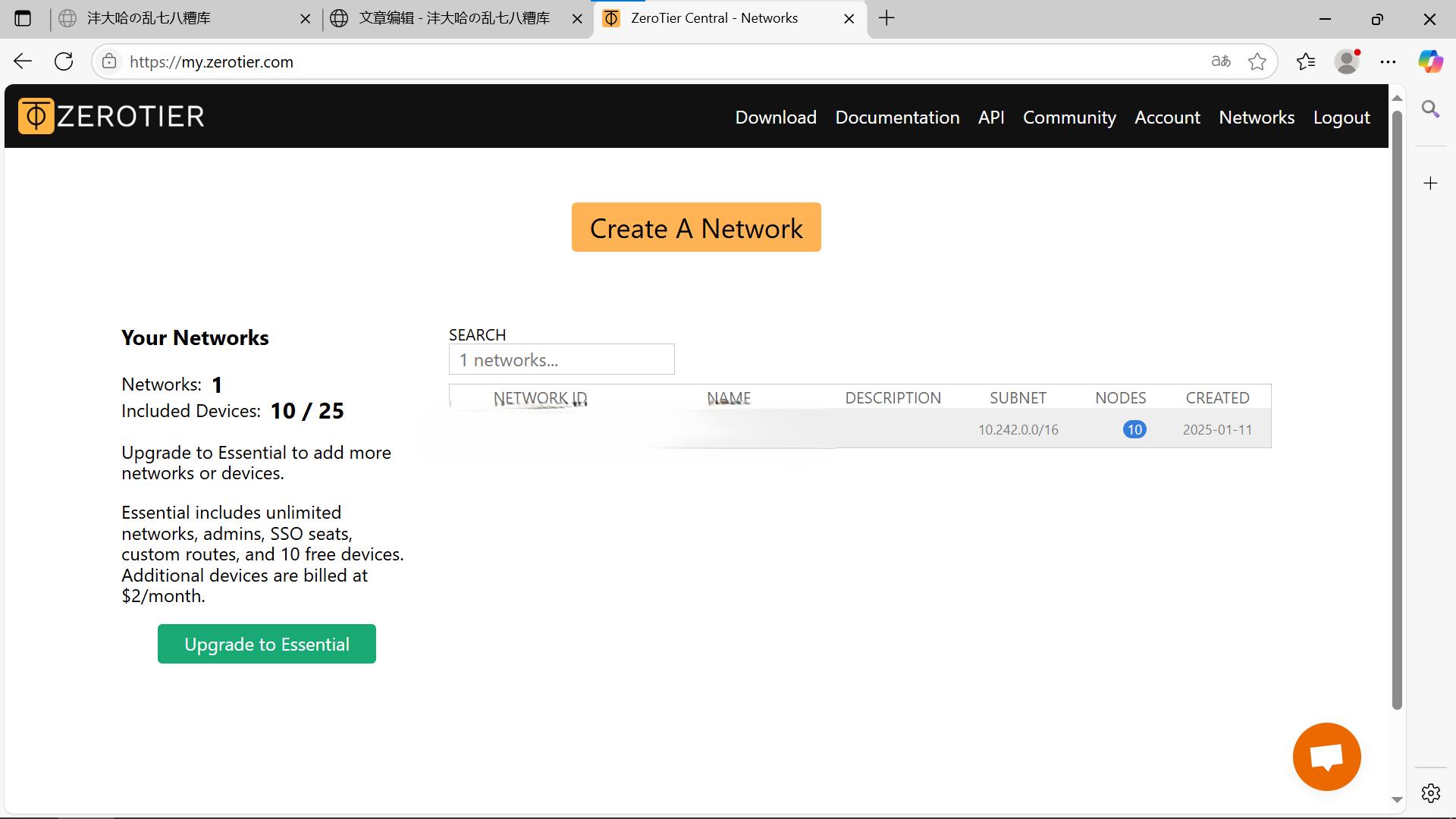1456x819 pixels.
Task: Open a new browser tab
Action: (x=886, y=18)
